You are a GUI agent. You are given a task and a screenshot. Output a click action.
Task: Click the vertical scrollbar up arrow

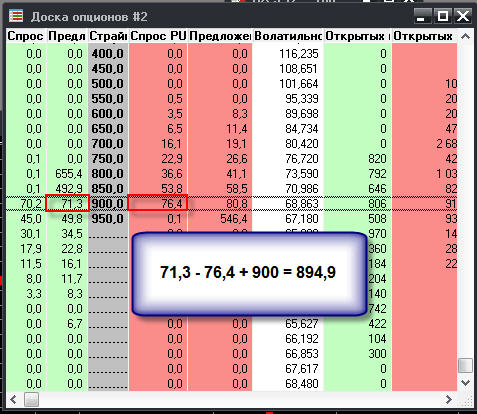coord(465,36)
